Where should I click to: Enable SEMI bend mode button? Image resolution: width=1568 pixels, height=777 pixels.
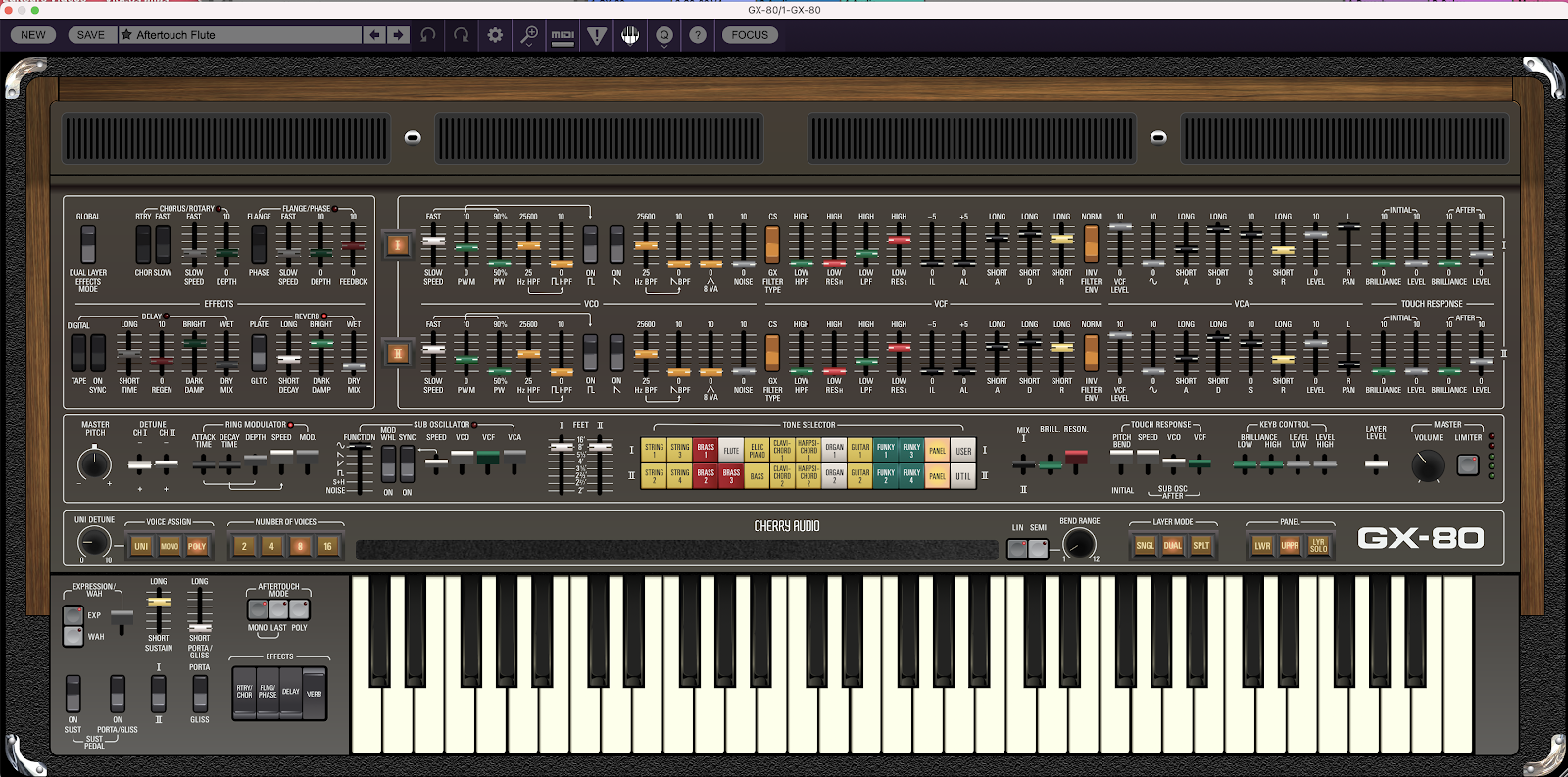(x=1038, y=549)
